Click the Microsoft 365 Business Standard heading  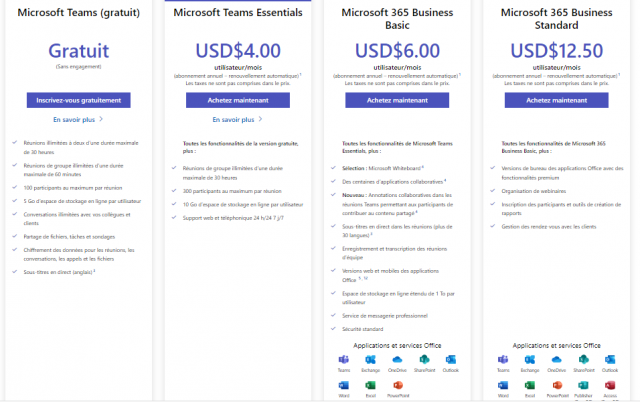(556, 19)
